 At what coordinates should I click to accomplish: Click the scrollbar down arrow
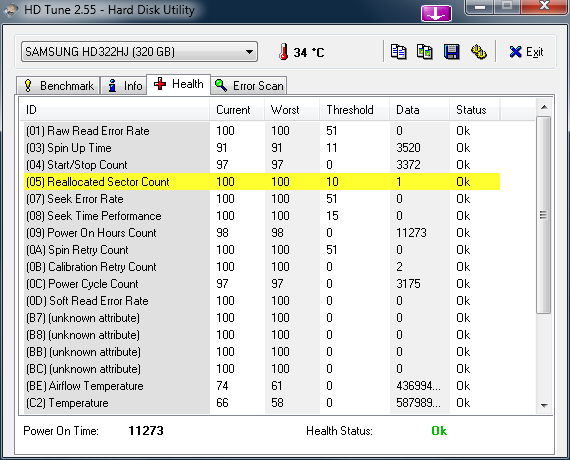544,405
